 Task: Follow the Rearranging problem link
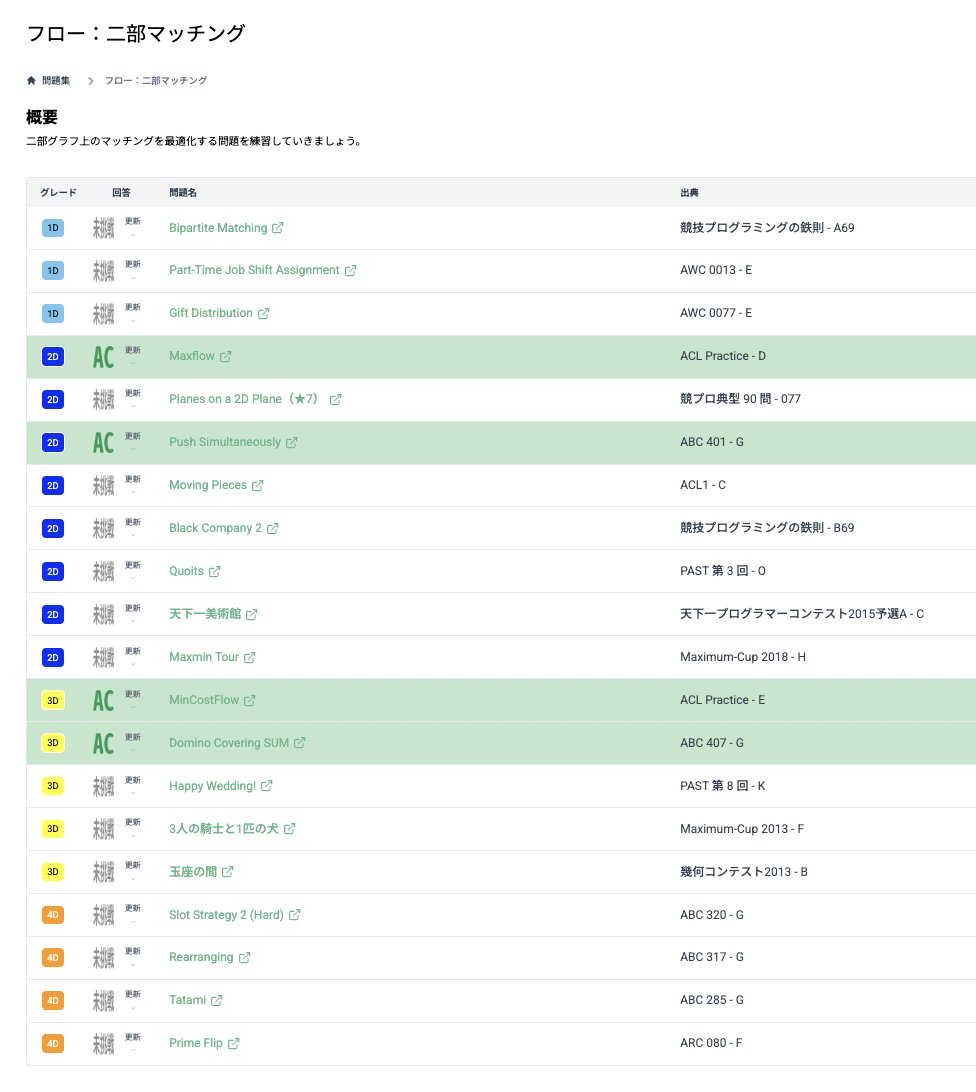[x=201, y=958]
